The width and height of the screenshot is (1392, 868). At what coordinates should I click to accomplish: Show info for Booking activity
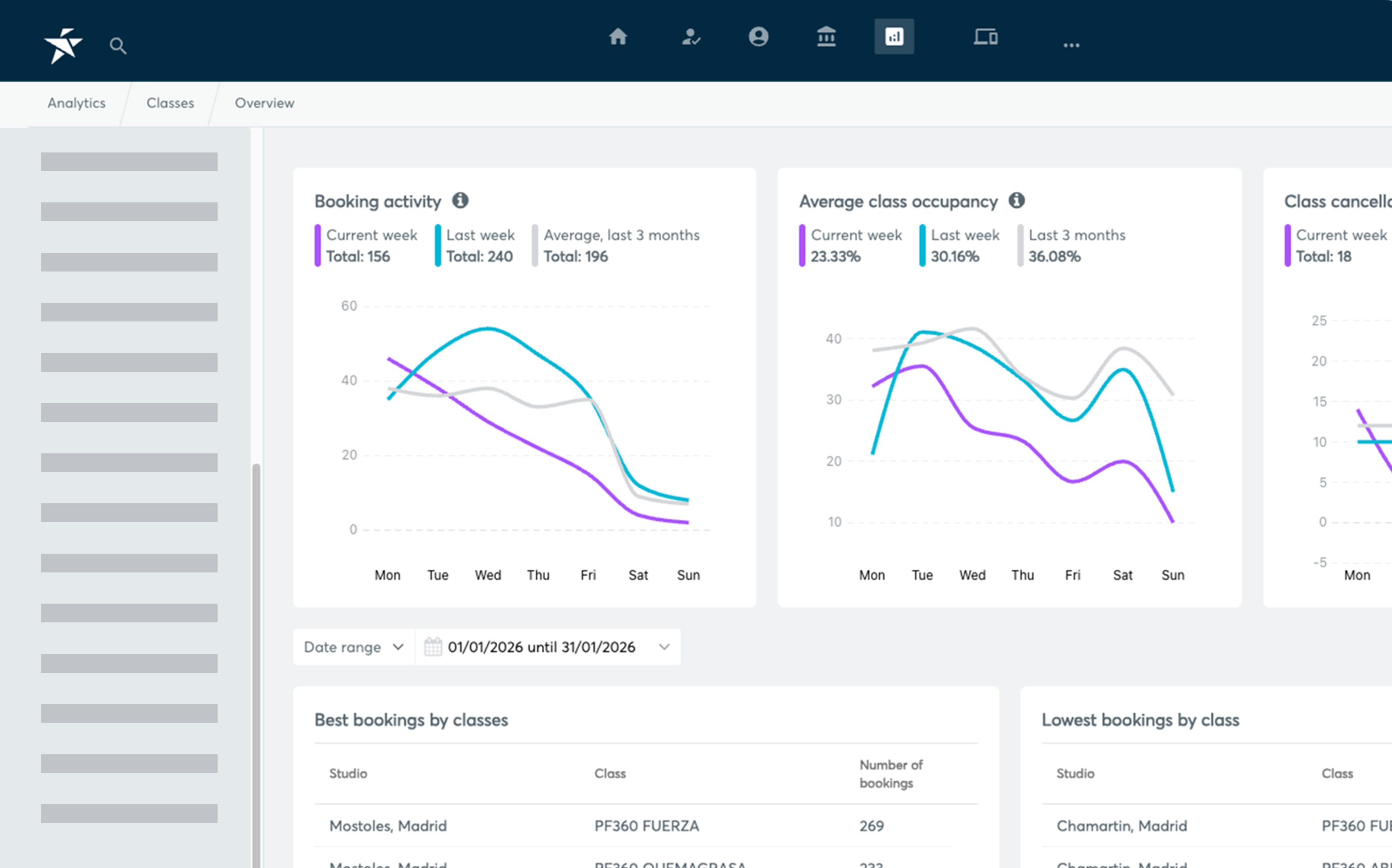click(461, 200)
